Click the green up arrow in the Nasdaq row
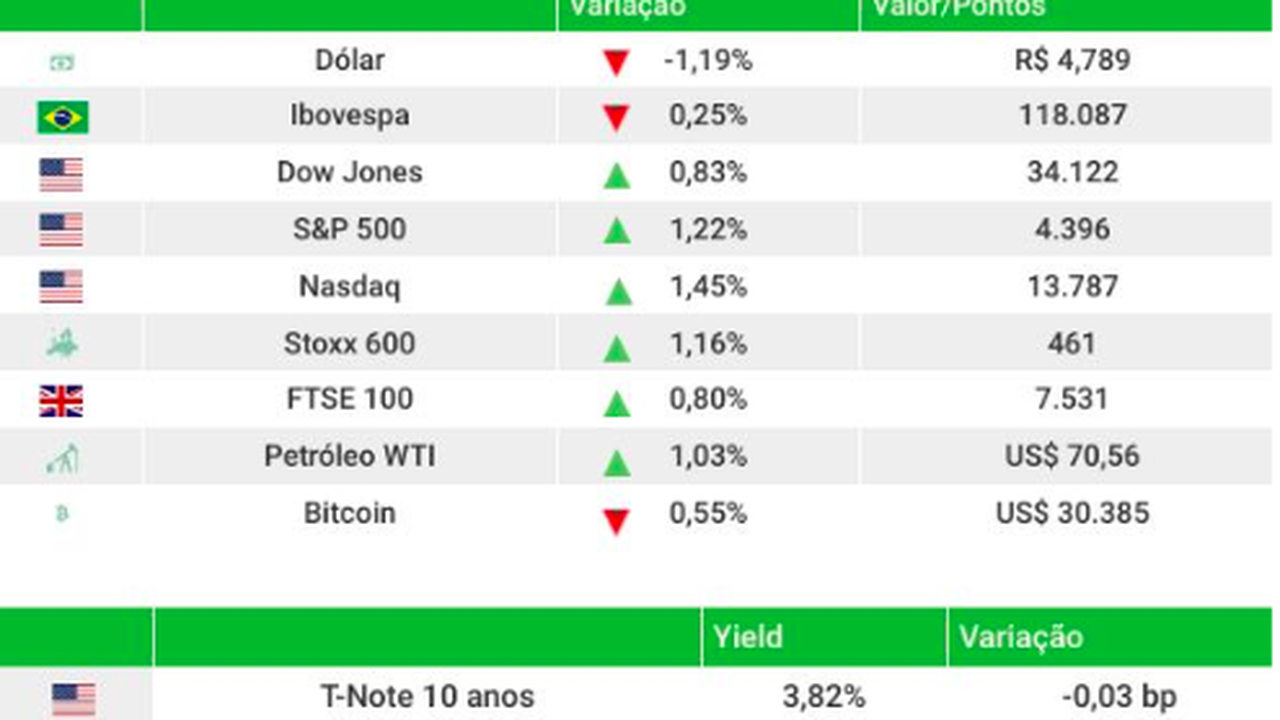 (618, 292)
